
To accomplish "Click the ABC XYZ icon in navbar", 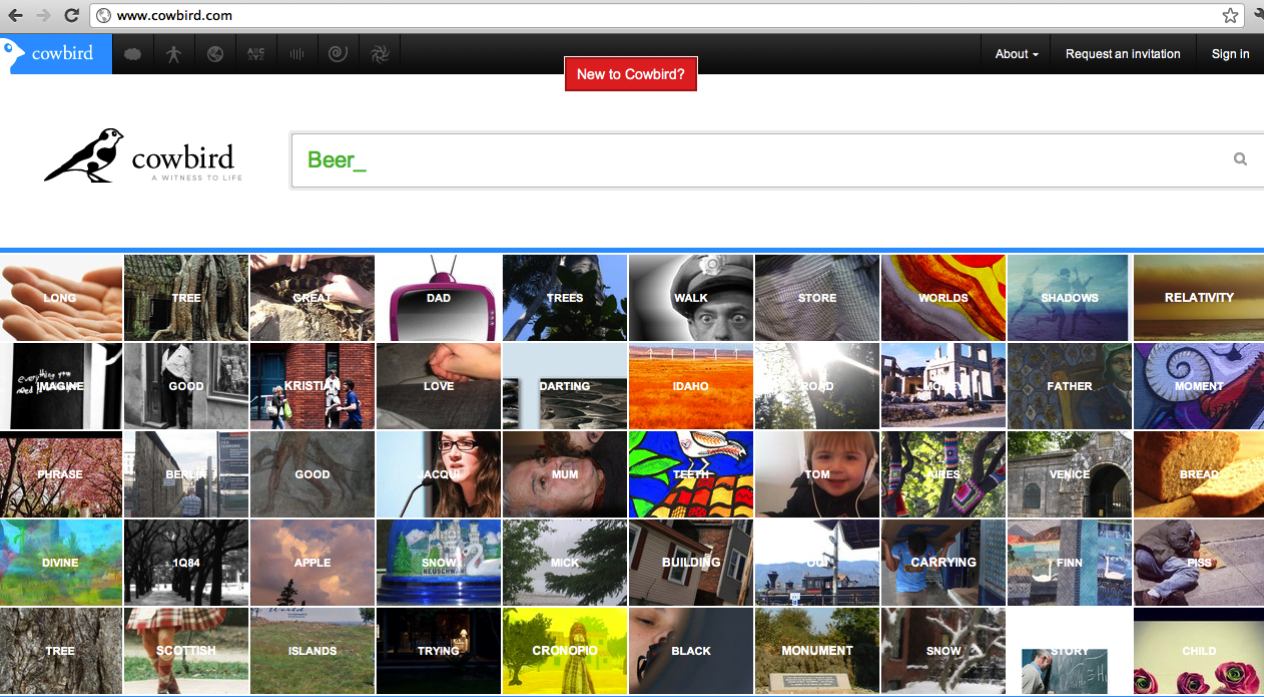I will (256, 54).
